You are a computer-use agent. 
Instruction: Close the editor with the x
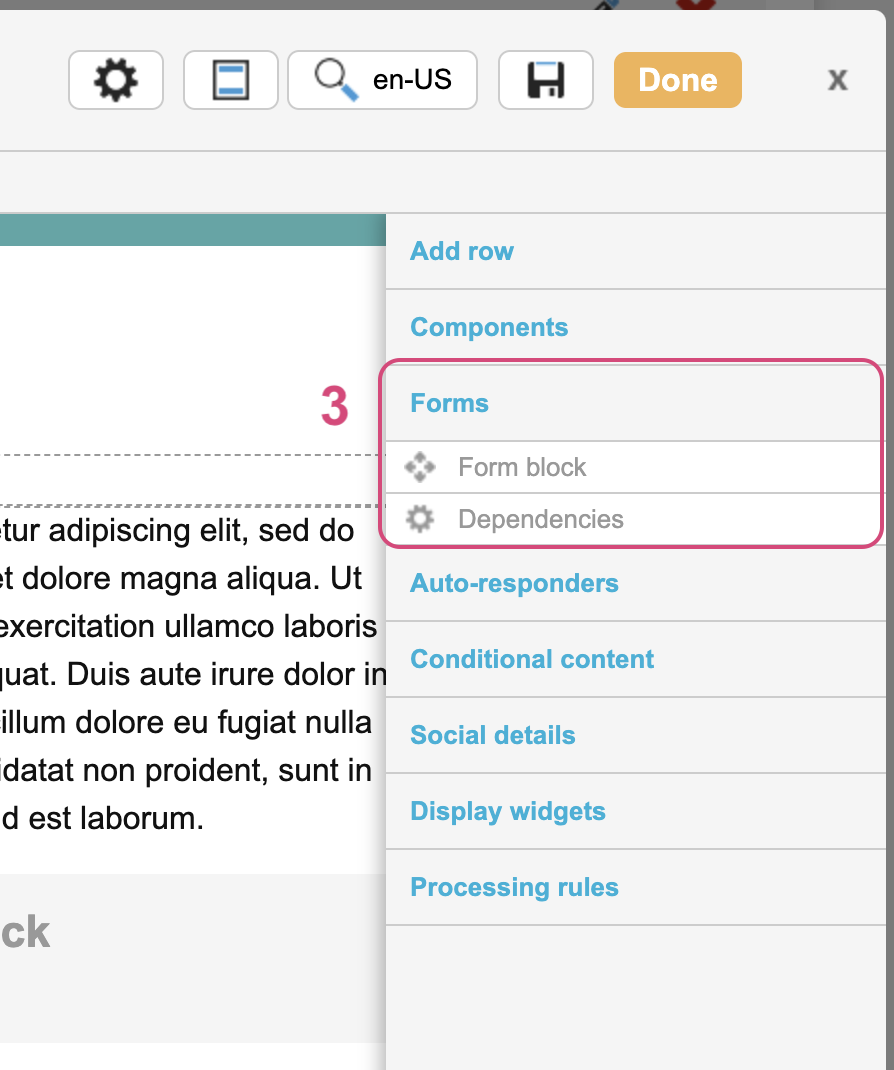point(838,80)
